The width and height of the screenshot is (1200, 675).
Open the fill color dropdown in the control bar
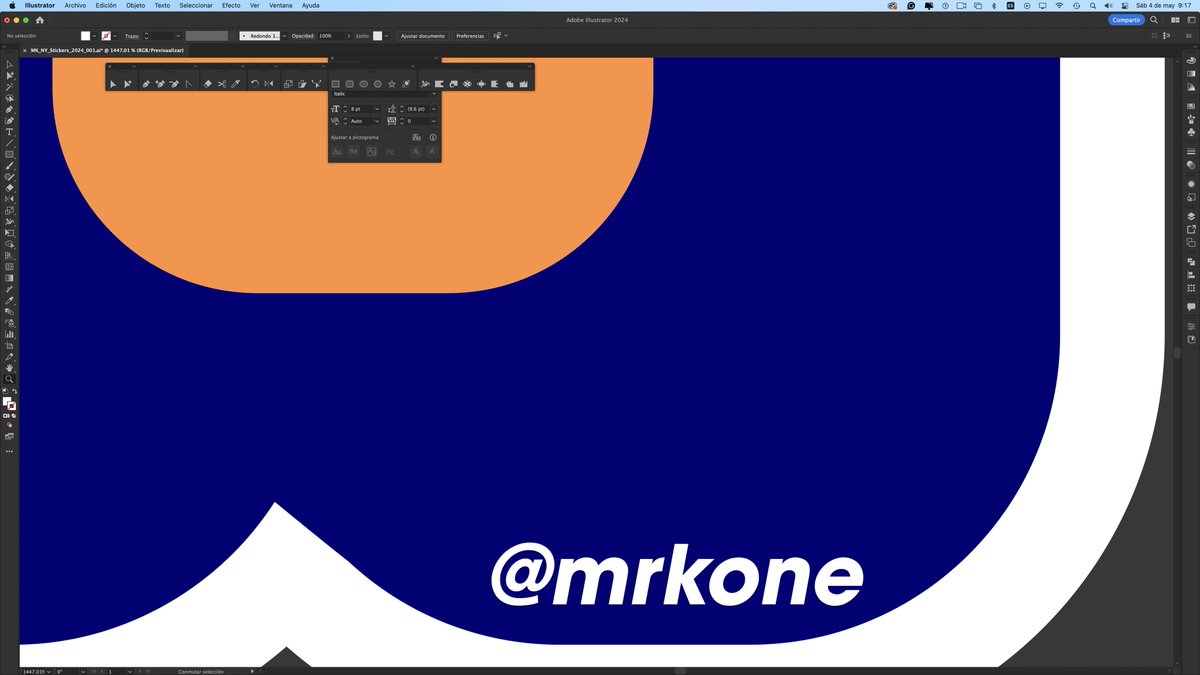[x=95, y=36]
